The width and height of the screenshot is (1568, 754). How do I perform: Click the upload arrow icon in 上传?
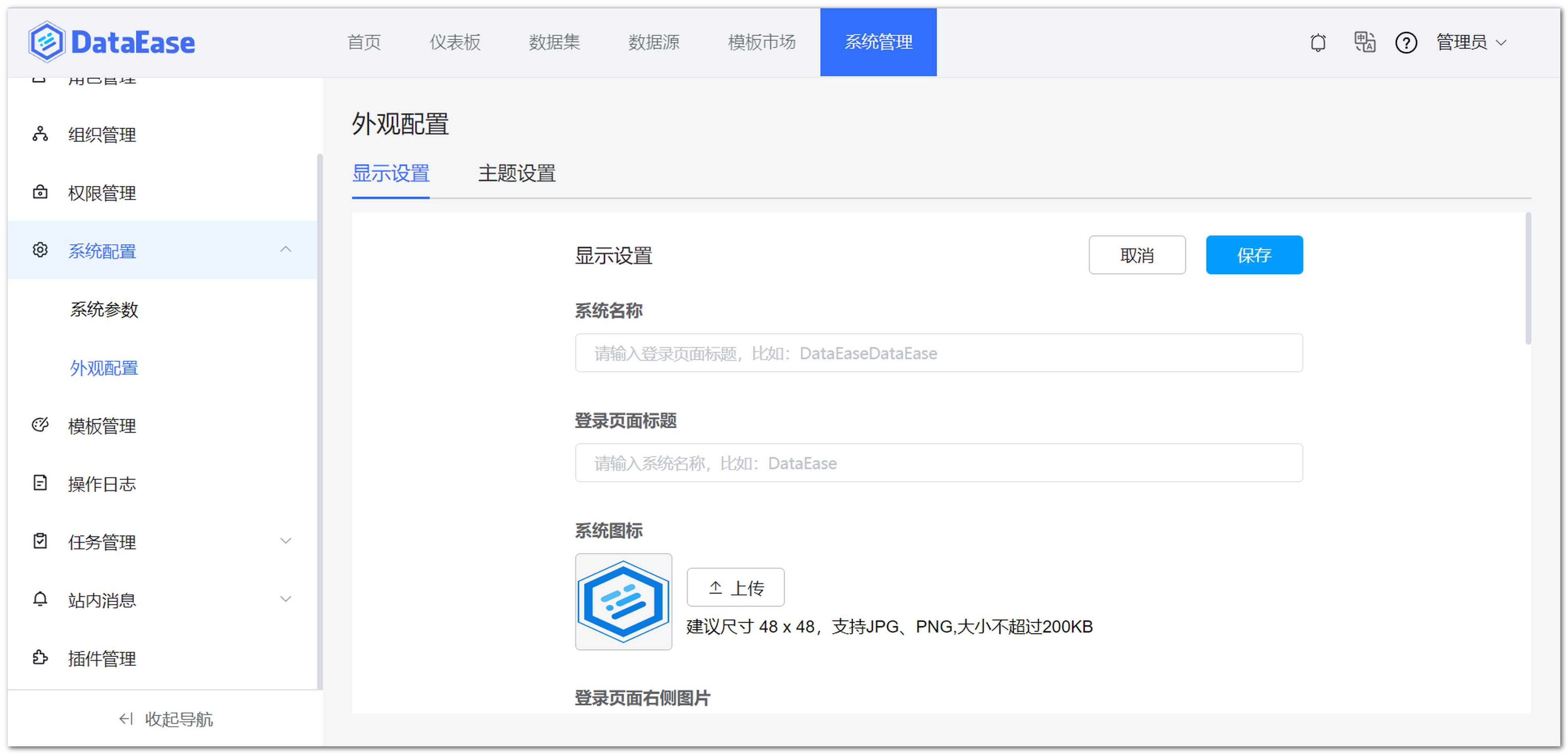(715, 588)
